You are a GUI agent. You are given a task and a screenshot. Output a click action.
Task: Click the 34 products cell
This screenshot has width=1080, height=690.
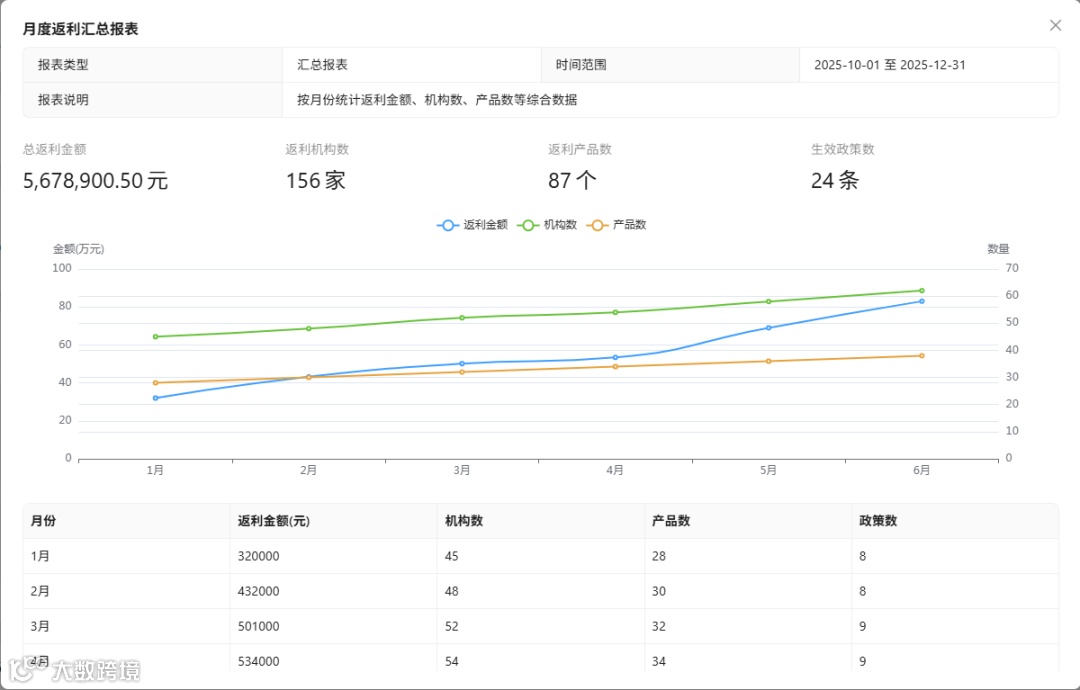click(748, 660)
